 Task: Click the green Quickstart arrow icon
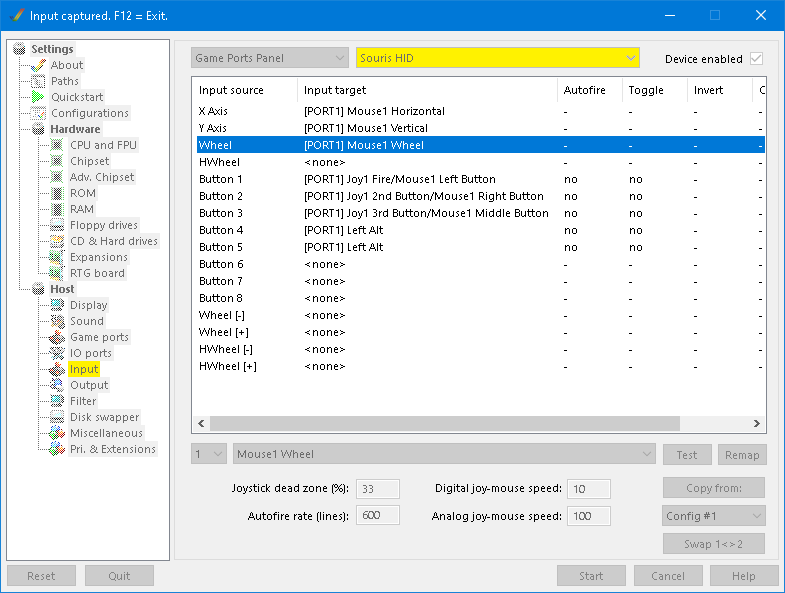[x=38, y=97]
